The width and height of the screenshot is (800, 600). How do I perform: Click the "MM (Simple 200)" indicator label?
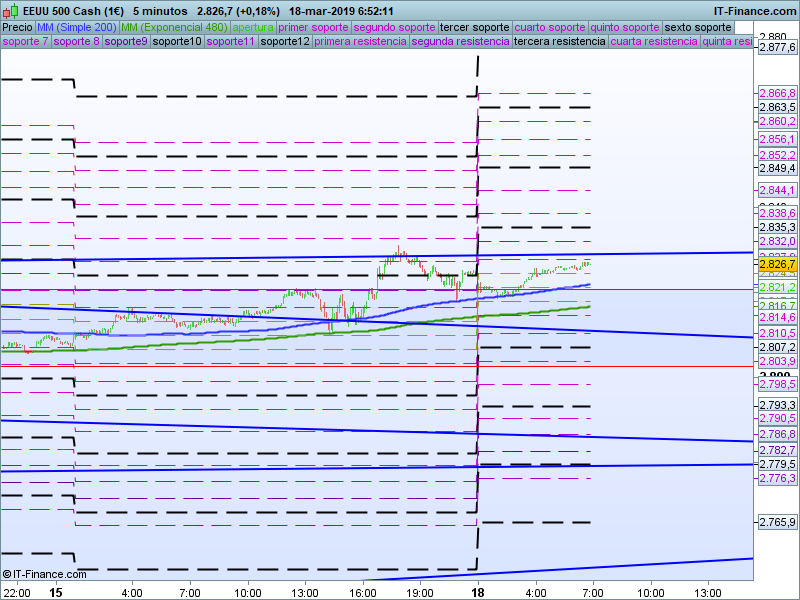click(x=70, y=27)
